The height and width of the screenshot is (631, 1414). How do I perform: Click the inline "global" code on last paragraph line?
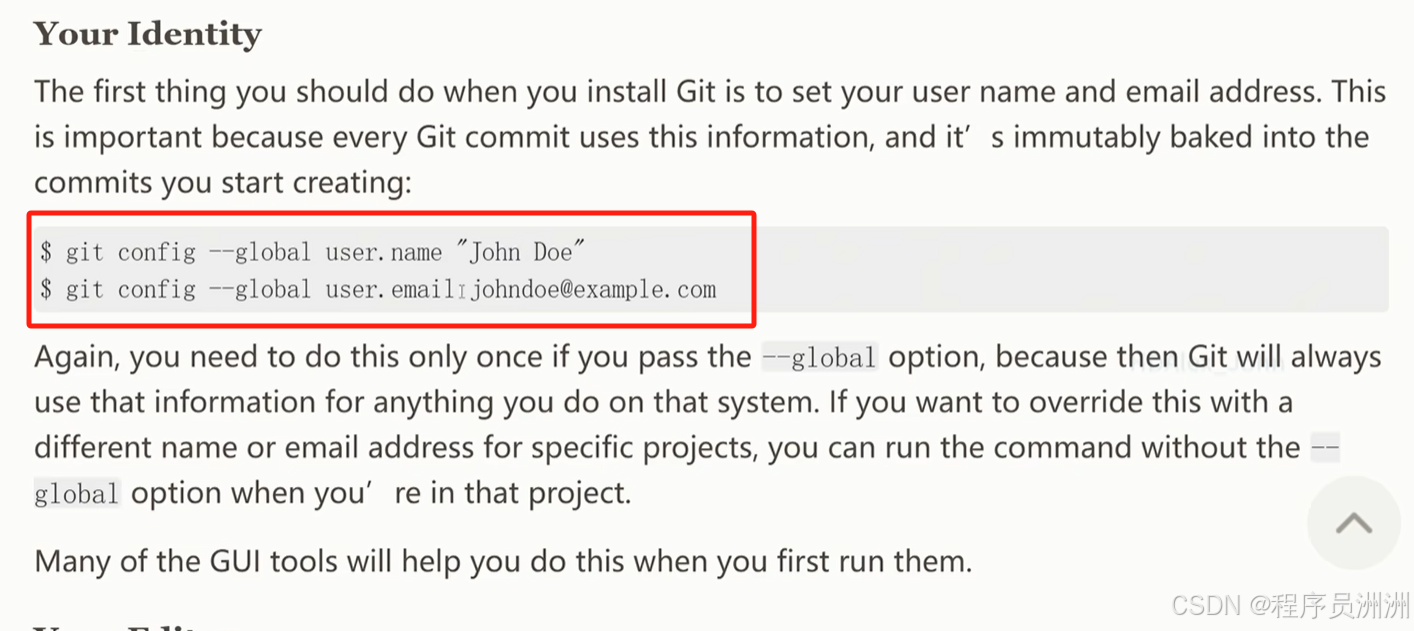(77, 493)
